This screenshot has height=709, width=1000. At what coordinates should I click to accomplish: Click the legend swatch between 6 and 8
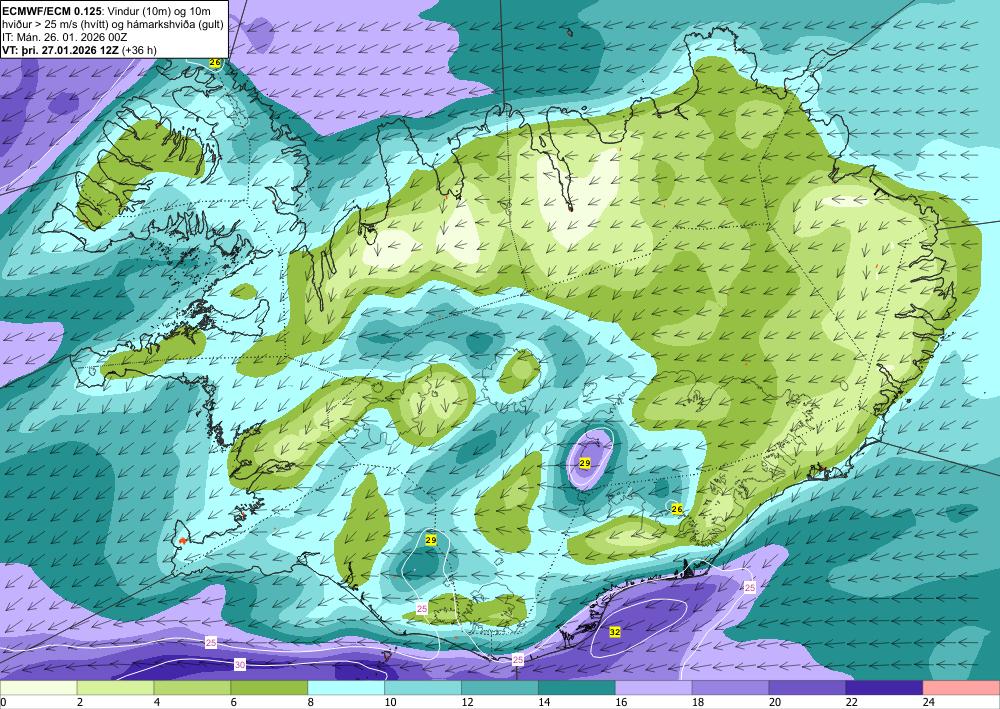click(269, 688)
